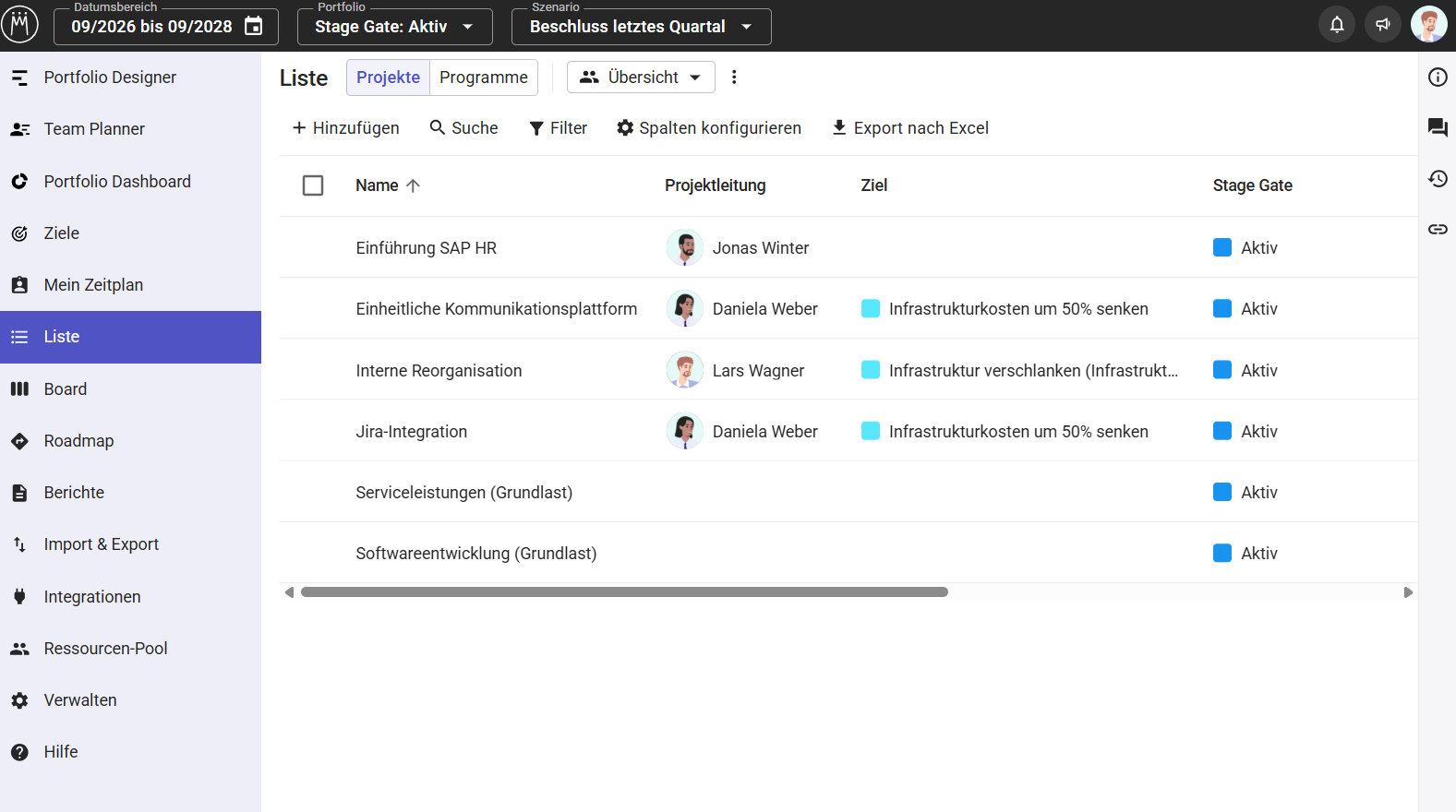Toggle the select-all checkbox
Screen dimensions: 1456x812
pyautogui.click(x=313, y=185)
